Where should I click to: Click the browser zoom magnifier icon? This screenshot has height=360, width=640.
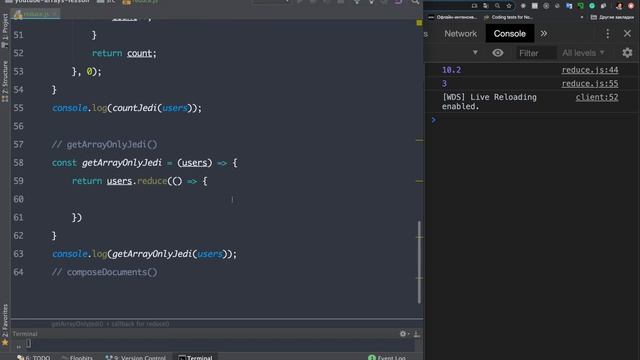point(497,6)
